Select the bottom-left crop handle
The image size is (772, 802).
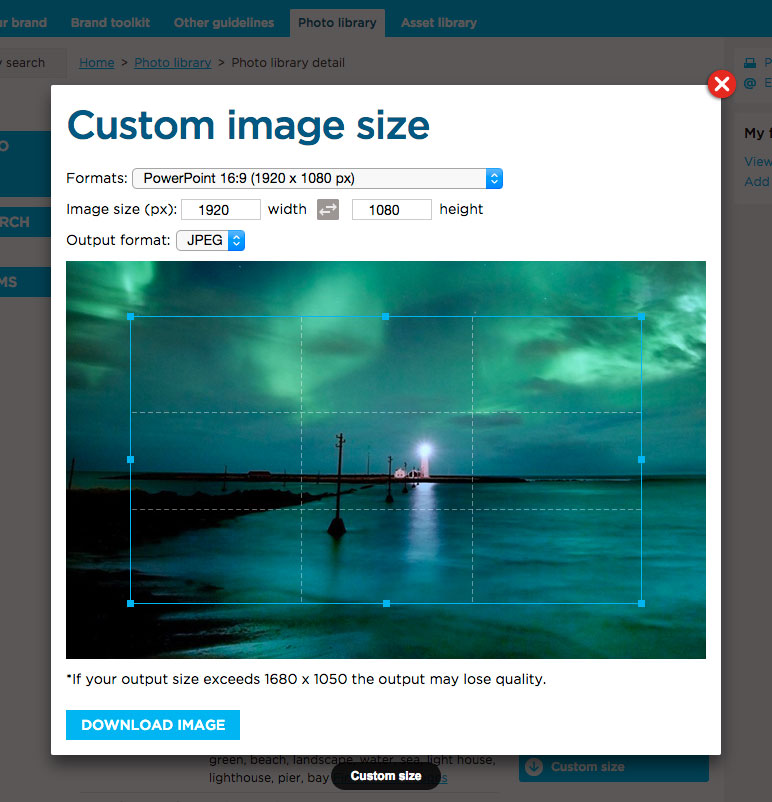(131, 603)
